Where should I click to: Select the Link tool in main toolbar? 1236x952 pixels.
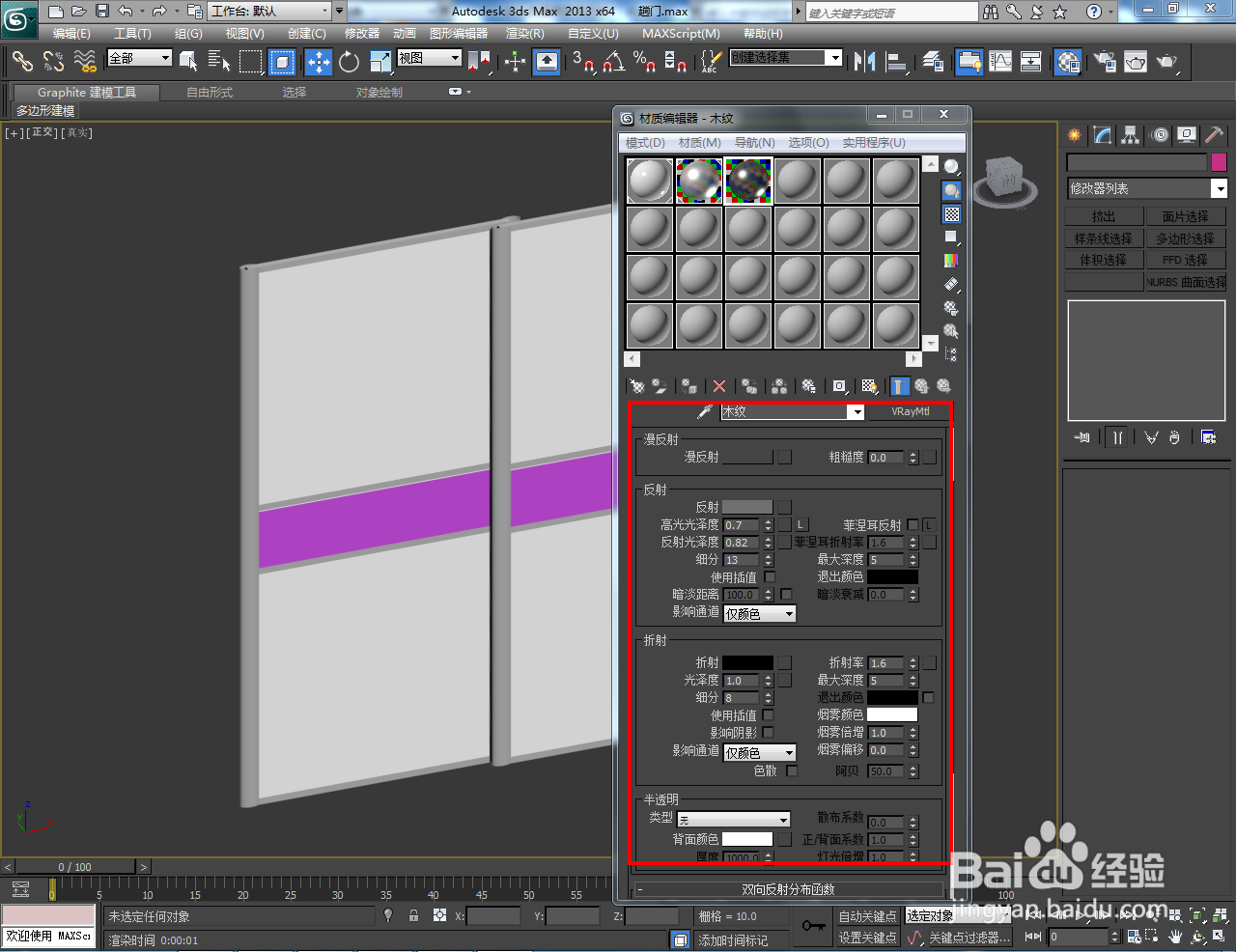point(21,62)
